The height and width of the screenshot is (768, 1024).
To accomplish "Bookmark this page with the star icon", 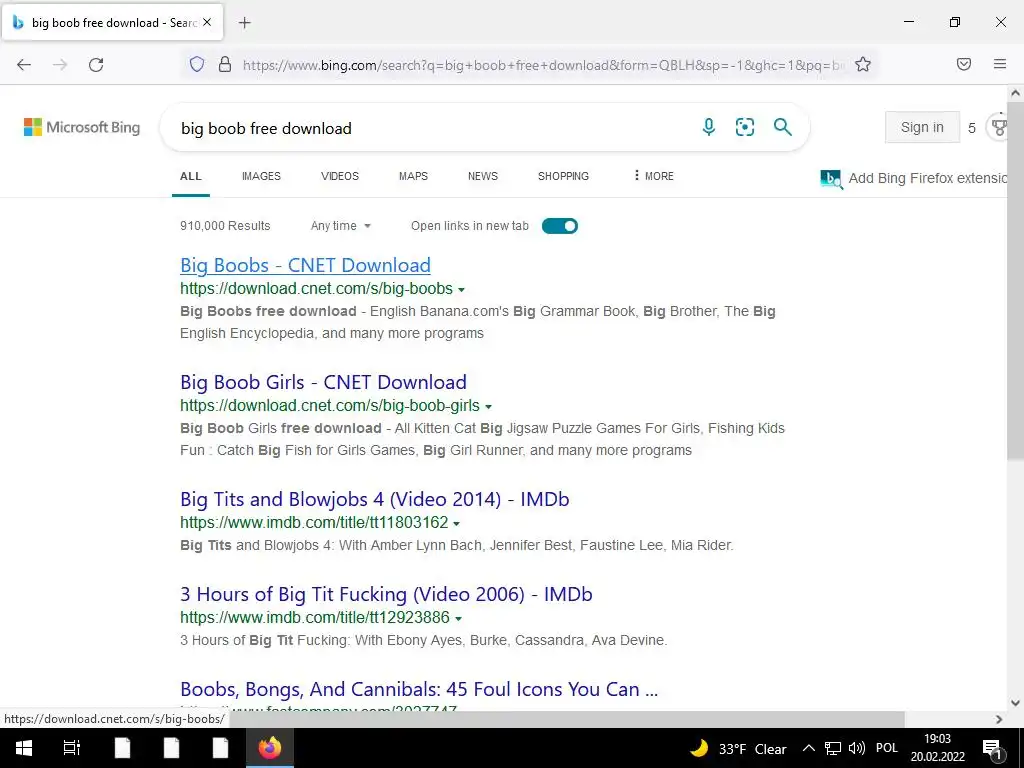I will 863,64.
